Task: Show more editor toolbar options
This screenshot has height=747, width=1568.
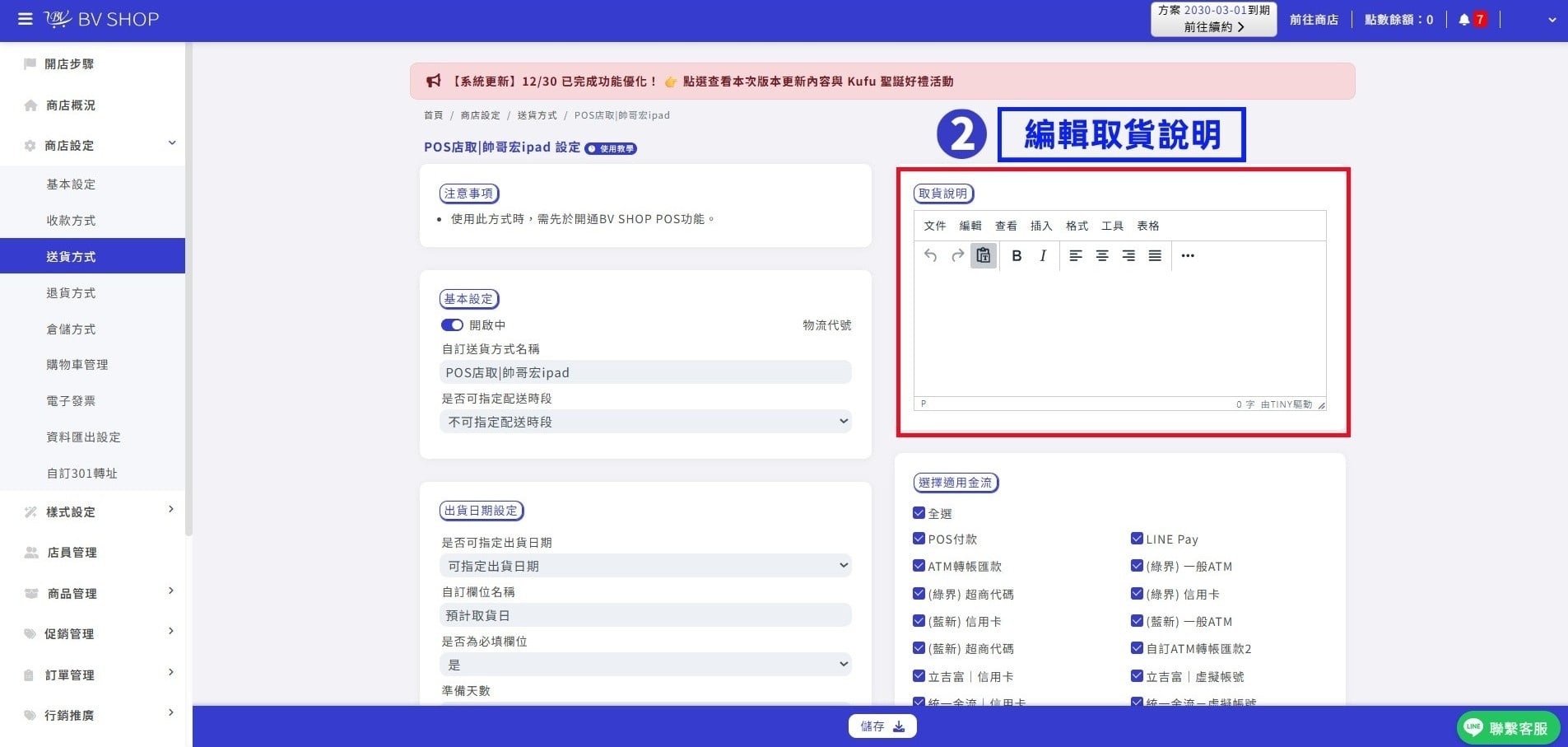Action: click(1188, 255)
